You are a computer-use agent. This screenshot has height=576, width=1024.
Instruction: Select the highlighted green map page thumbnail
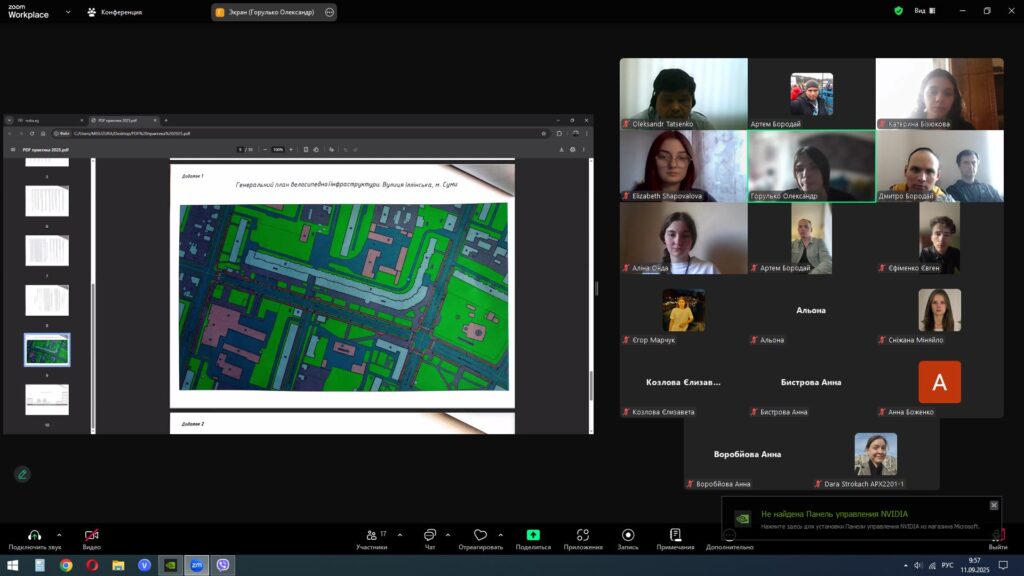tap(47, 350)
